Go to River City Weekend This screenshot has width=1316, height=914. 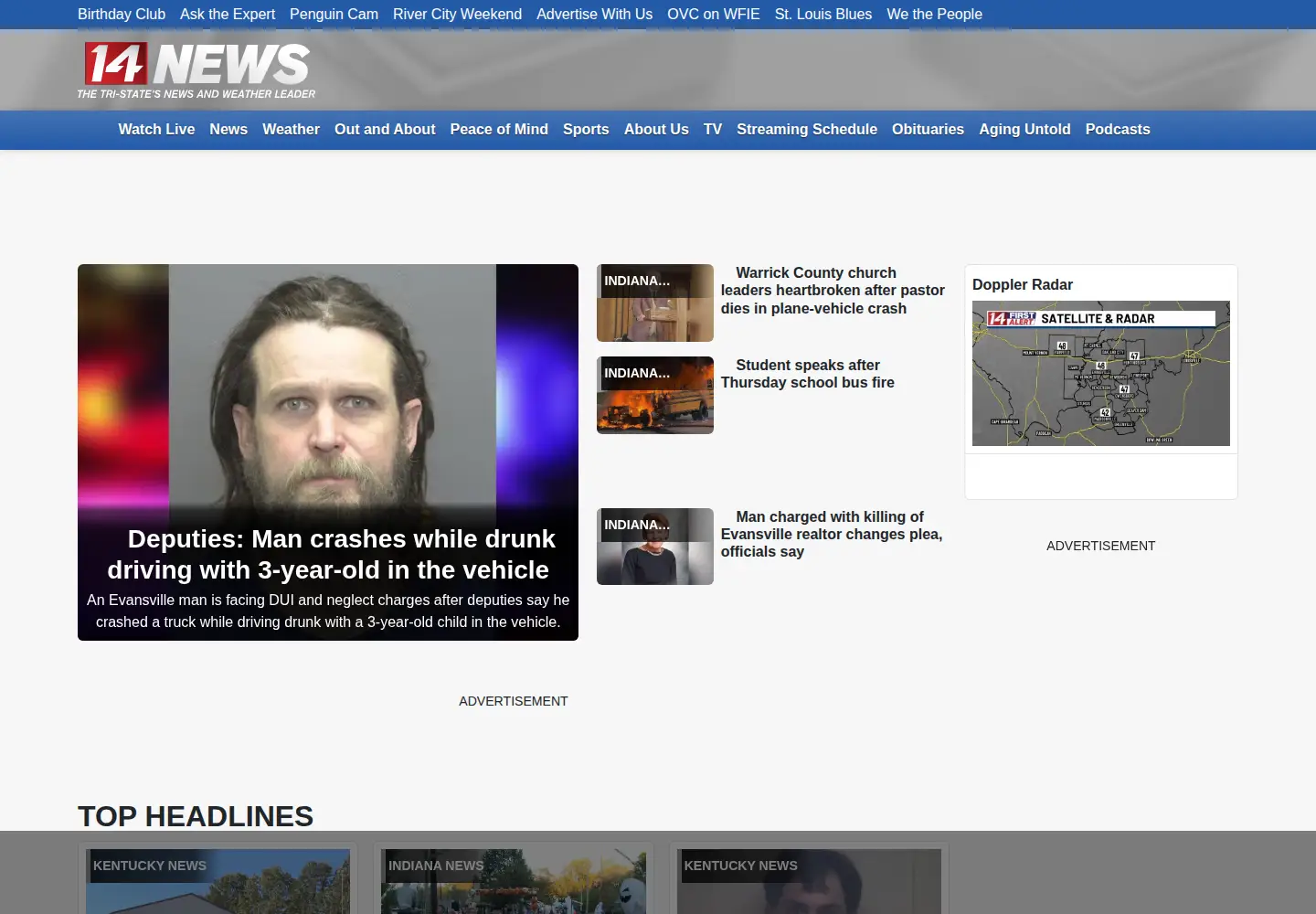tap(457, 15)
